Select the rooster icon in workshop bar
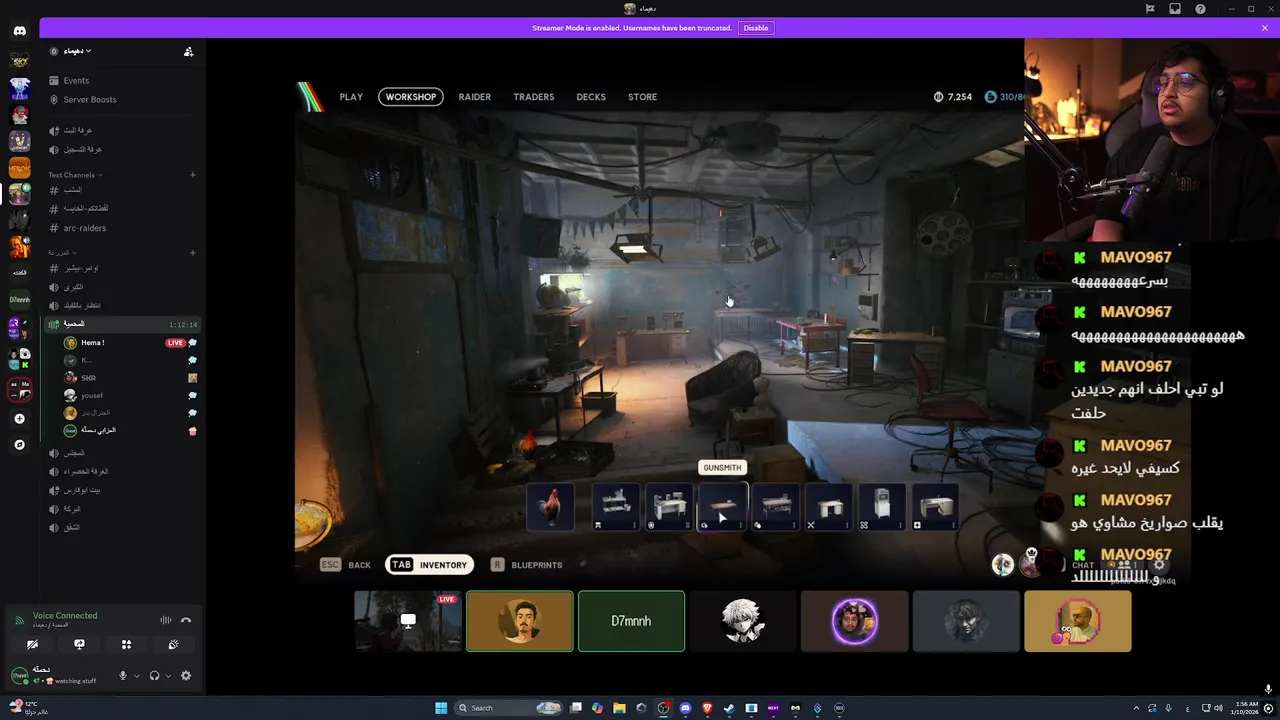The image size is (1280, 720). [x=551, y=507]
